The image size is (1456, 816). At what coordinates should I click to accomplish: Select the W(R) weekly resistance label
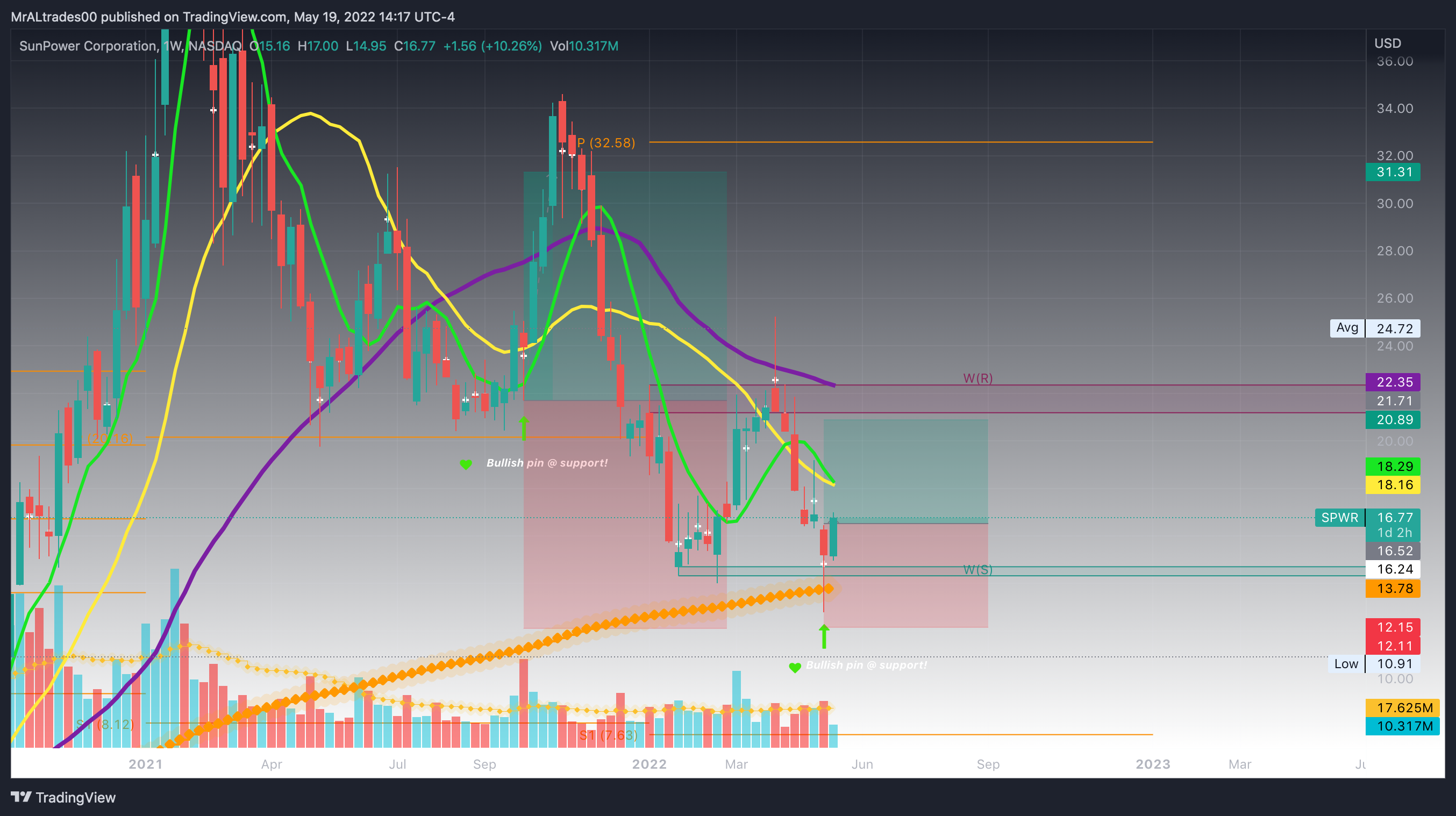[978, 378]
